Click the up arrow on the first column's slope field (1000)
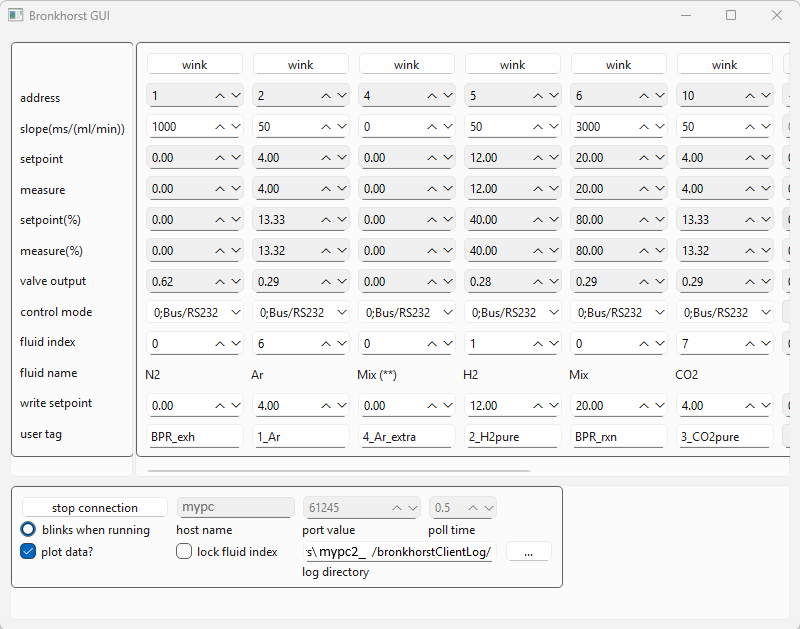 click(219, 128)
